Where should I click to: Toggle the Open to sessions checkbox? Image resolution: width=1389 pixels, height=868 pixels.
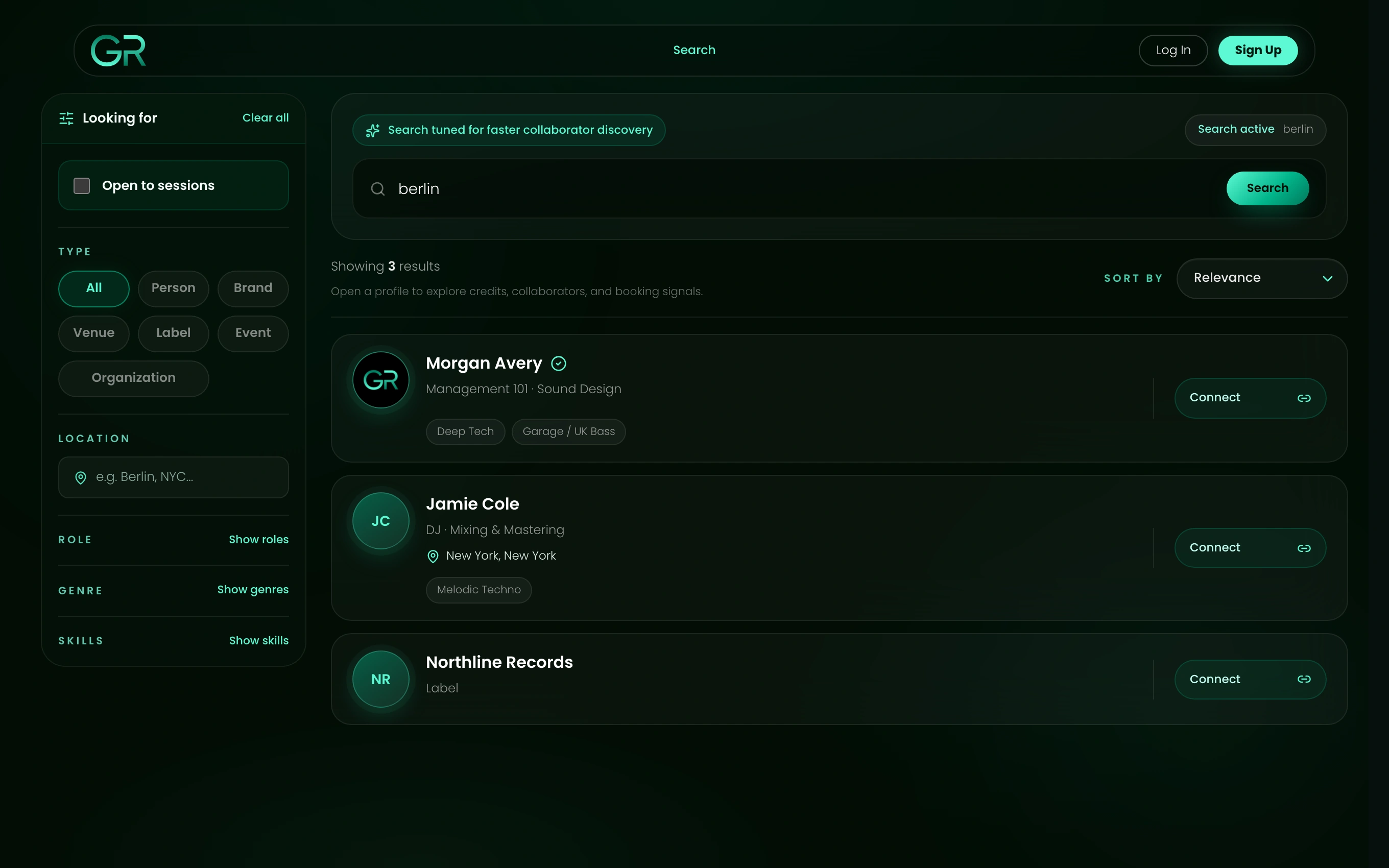point(82,185)
